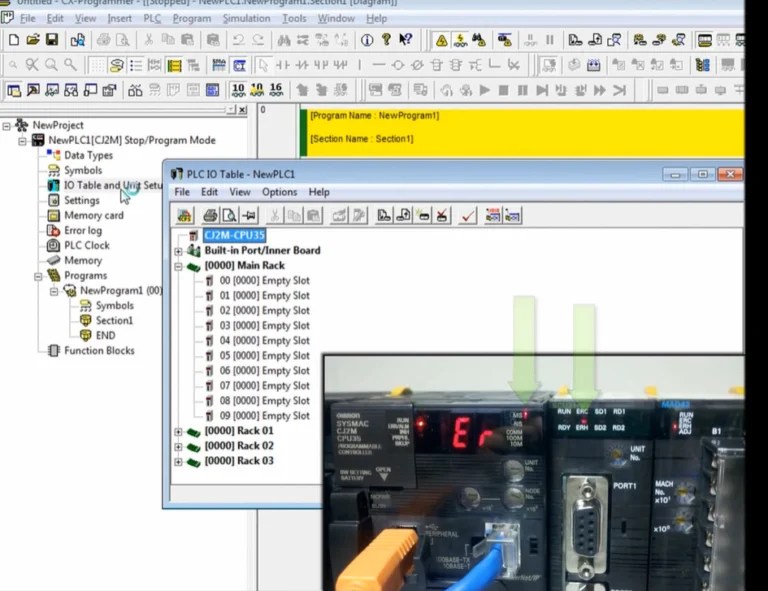Image resolution: width=768 pixels, height=591 pixels.
Task: Click Print Preview icon in IO Table toolbar
Action: [229, 215]
